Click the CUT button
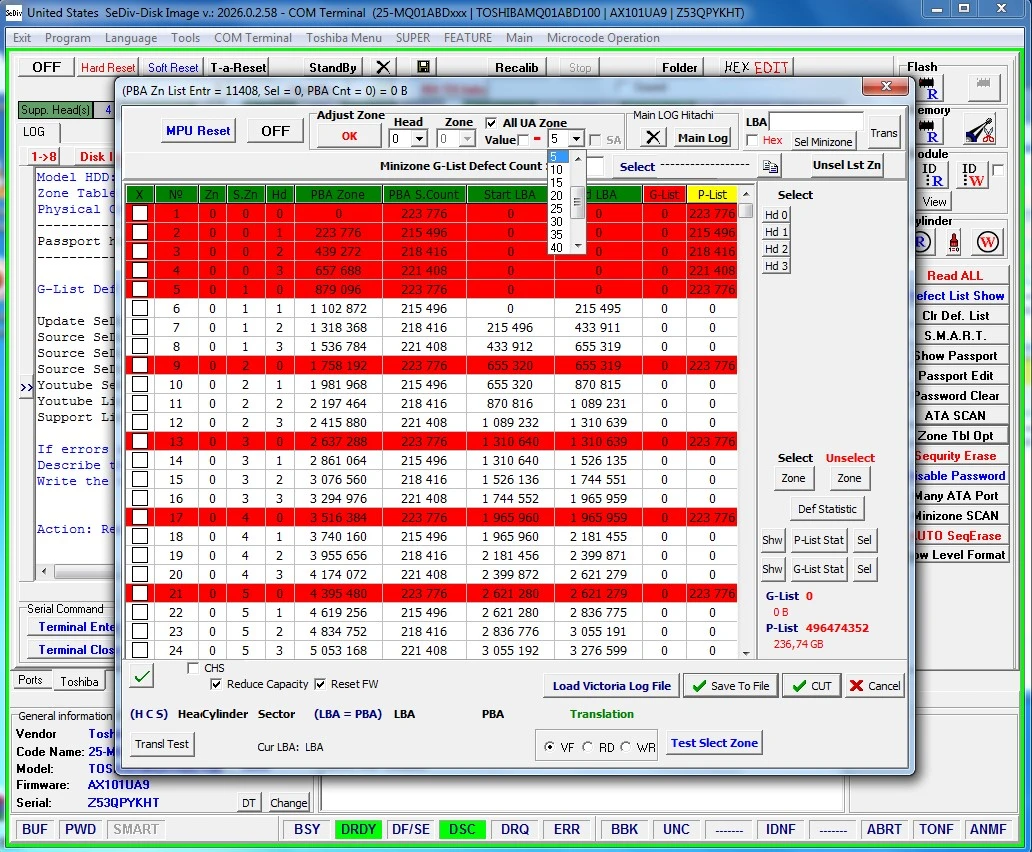Viewport: 1032px width, 852px height. tap(812, 686)
